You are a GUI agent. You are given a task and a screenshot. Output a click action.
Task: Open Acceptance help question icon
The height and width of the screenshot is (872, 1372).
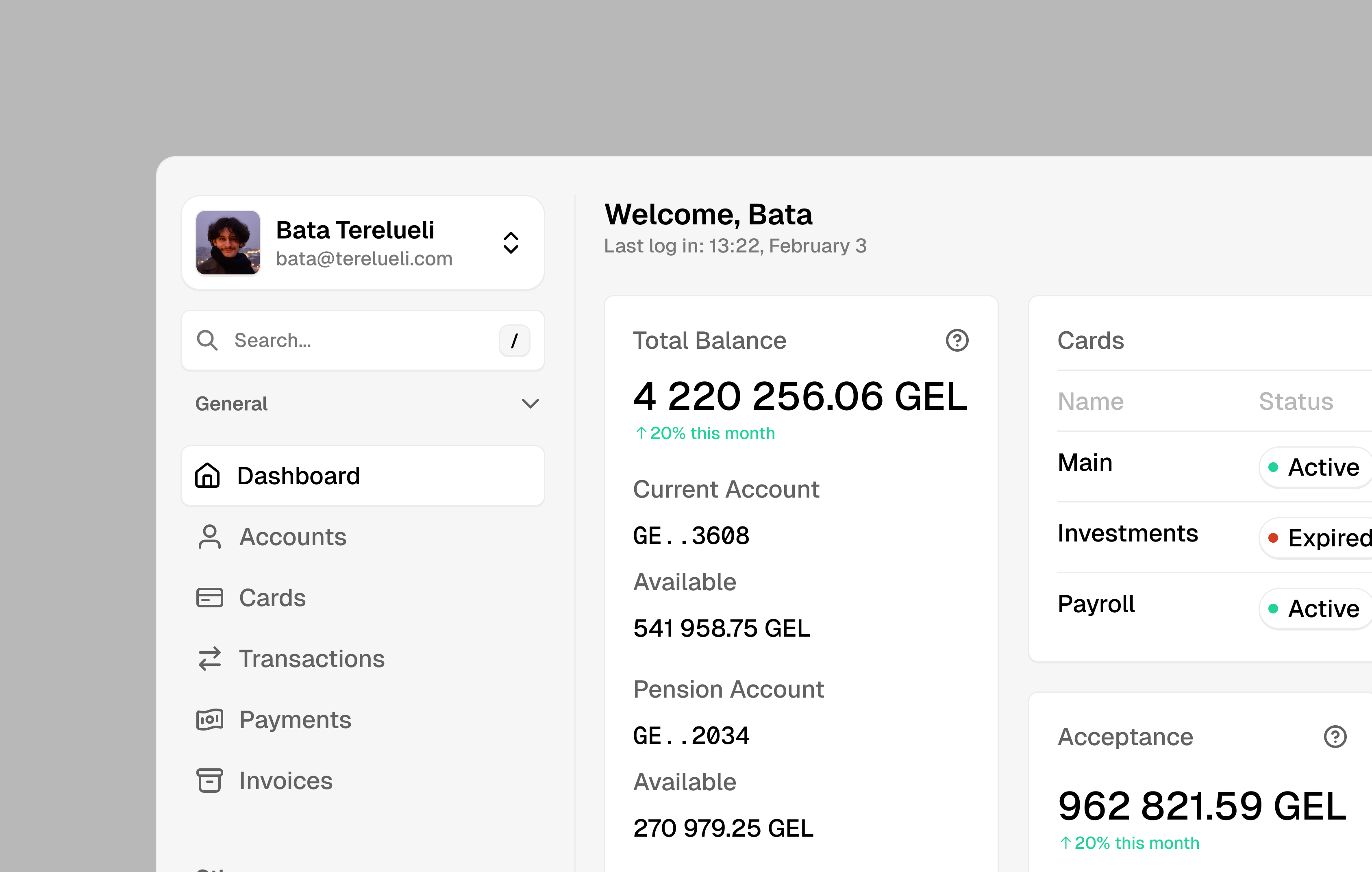1335,736
